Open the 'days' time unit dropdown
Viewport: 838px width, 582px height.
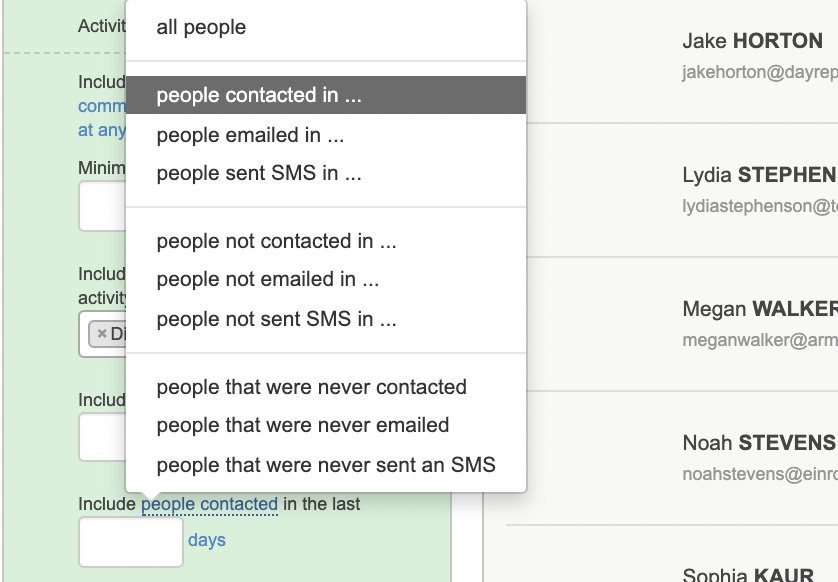tap(207, 541)
